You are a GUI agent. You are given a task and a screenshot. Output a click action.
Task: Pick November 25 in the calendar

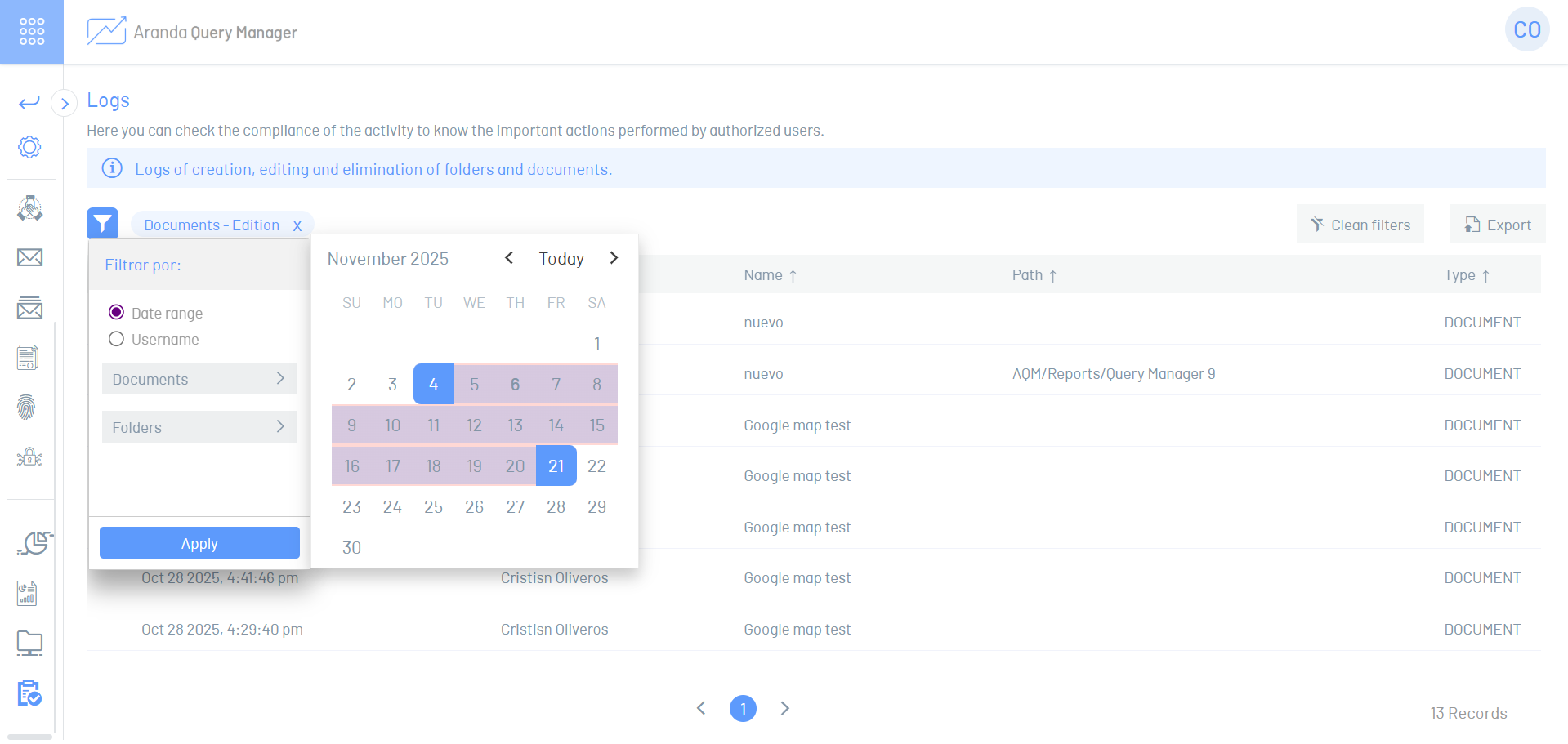[x=433, y=507]
